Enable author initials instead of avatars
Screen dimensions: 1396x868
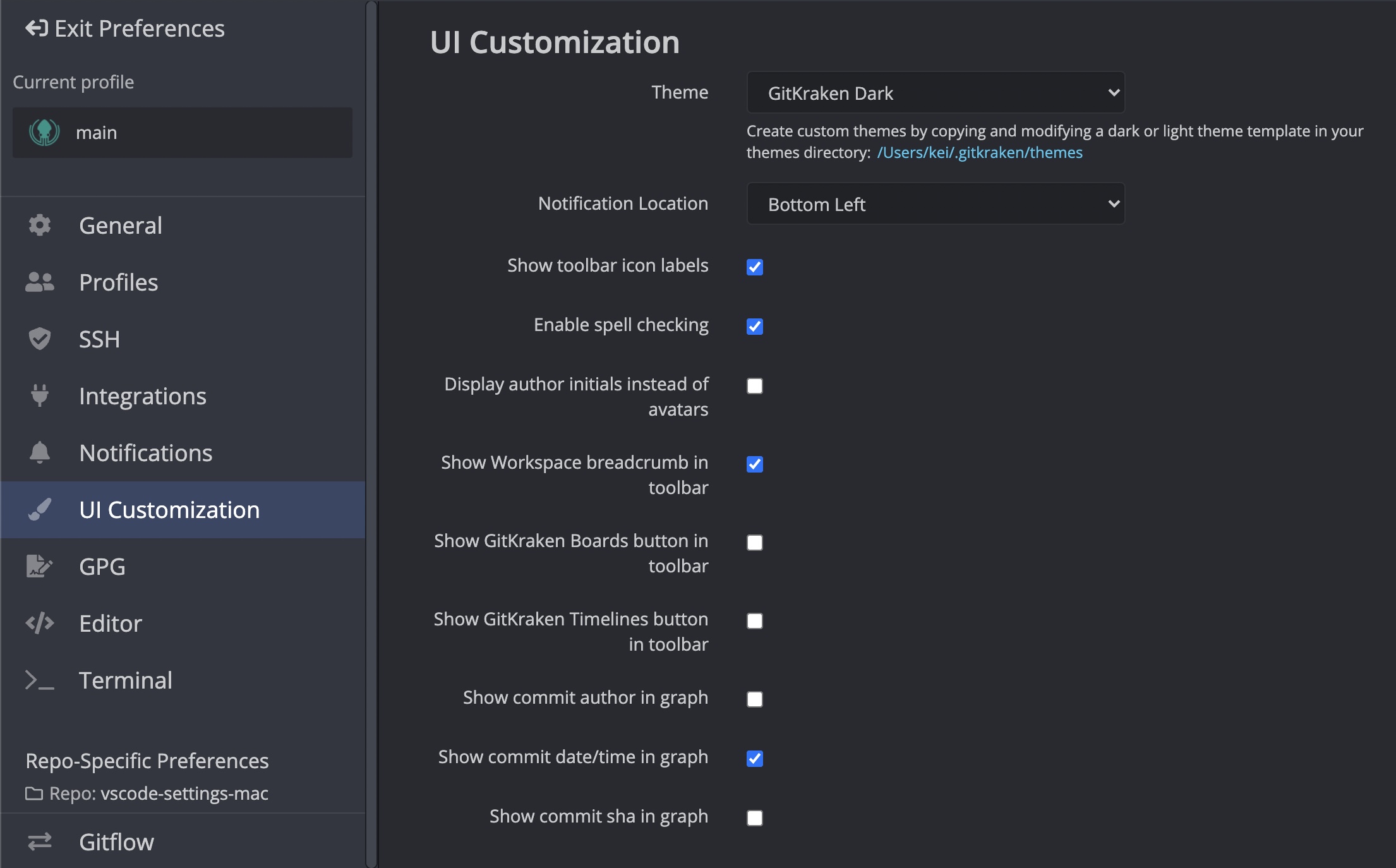point(755,386)
